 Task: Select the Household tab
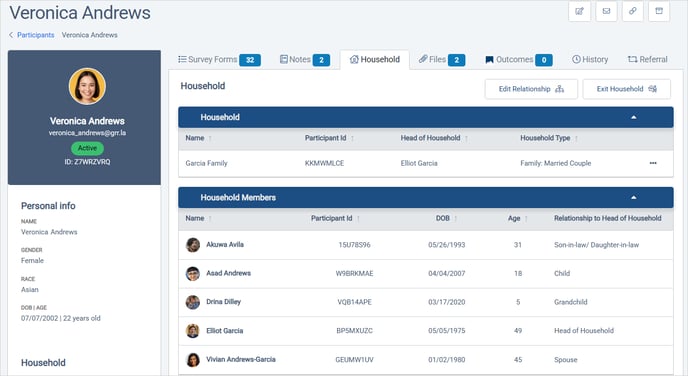tap(375, 60)
